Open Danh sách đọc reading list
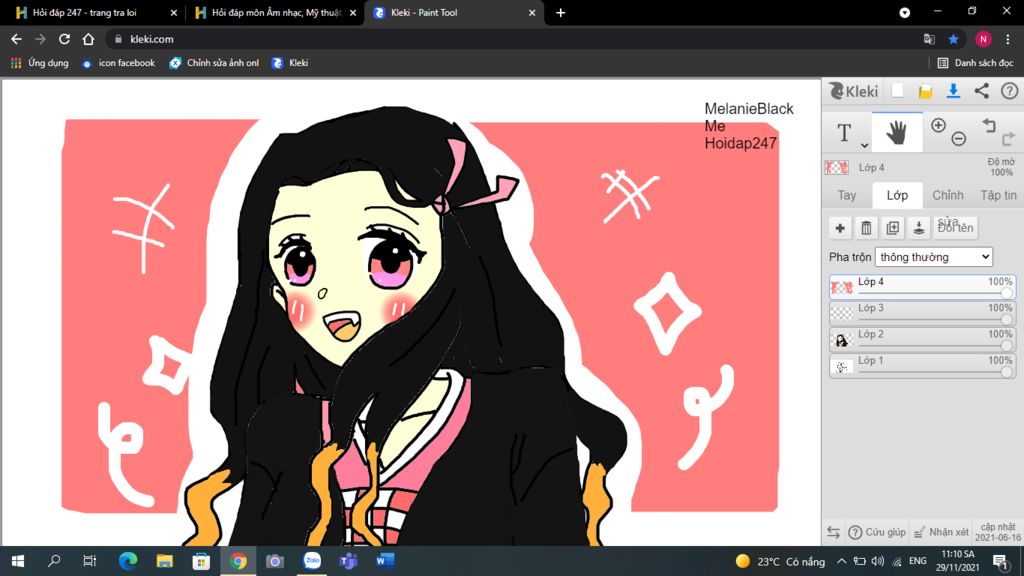The height and width of the screenshot is (576, 1024). [x=976, y=63]
